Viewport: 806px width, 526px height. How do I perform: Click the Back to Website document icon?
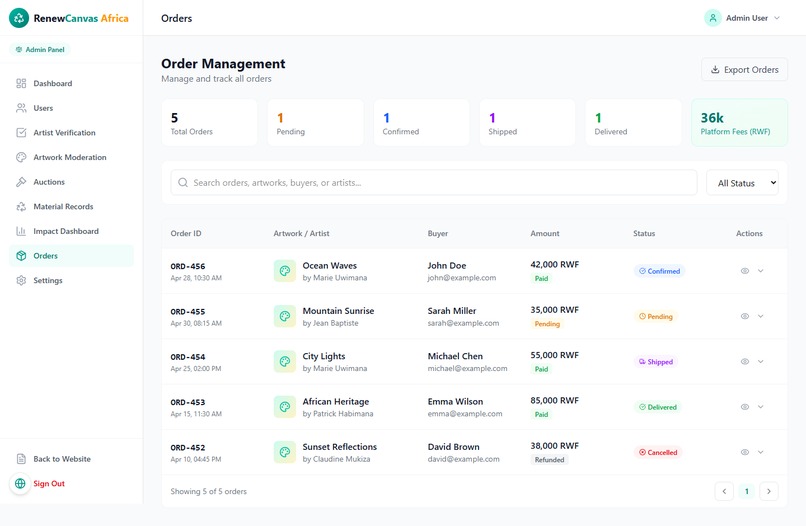tap(21, 459)
